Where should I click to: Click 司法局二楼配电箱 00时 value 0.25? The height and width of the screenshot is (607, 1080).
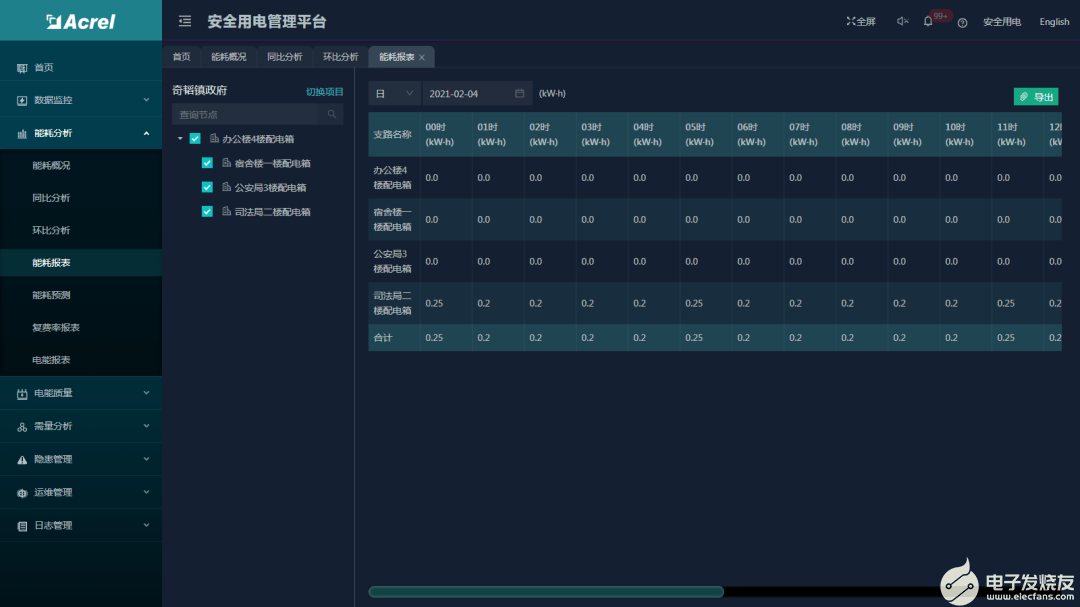pos(434,303)
